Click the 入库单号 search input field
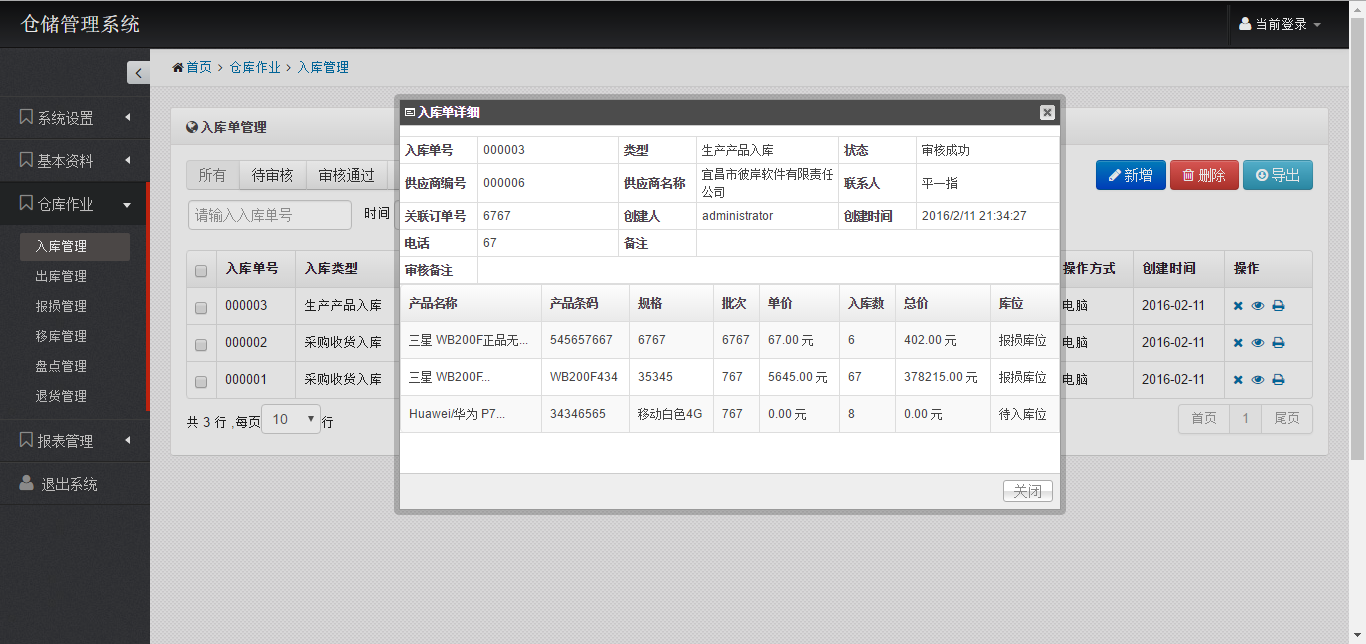The width and height of the screenshot is (1366, 644). (268, 214)
